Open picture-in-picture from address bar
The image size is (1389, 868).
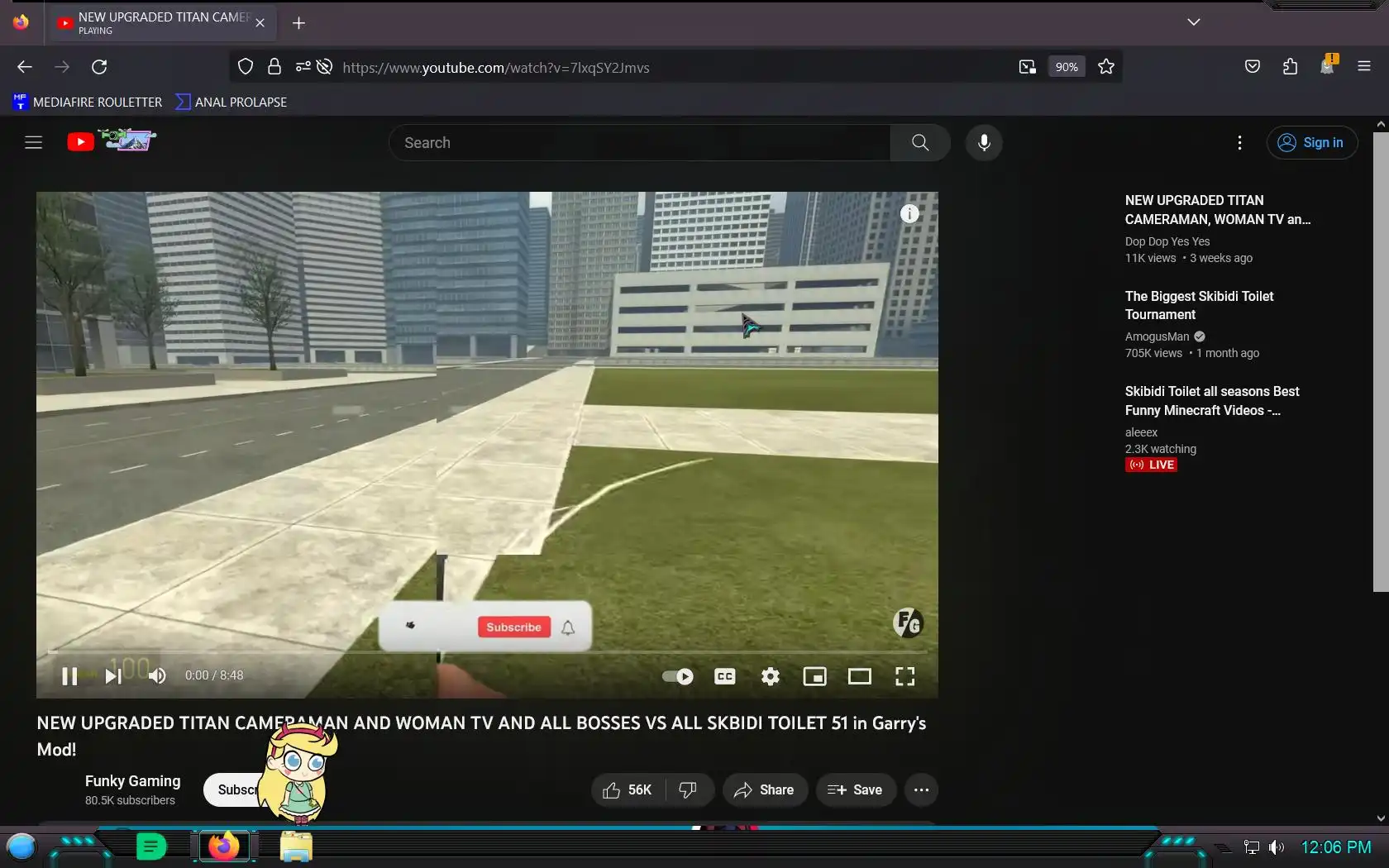click(1027, 67)
